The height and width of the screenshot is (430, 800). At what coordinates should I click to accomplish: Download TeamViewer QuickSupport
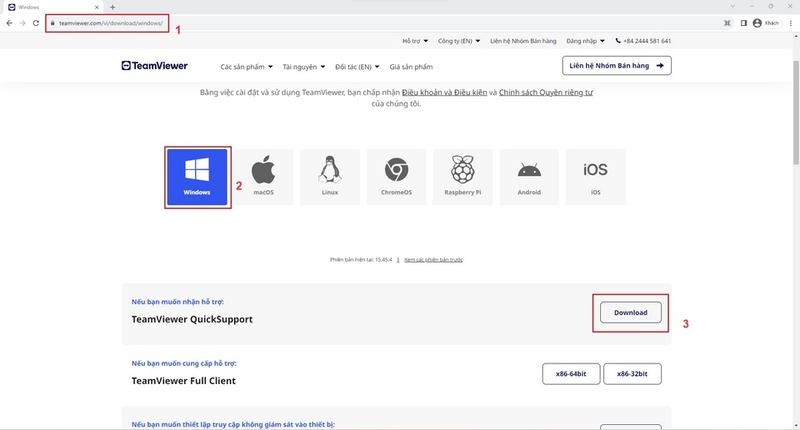631,313
